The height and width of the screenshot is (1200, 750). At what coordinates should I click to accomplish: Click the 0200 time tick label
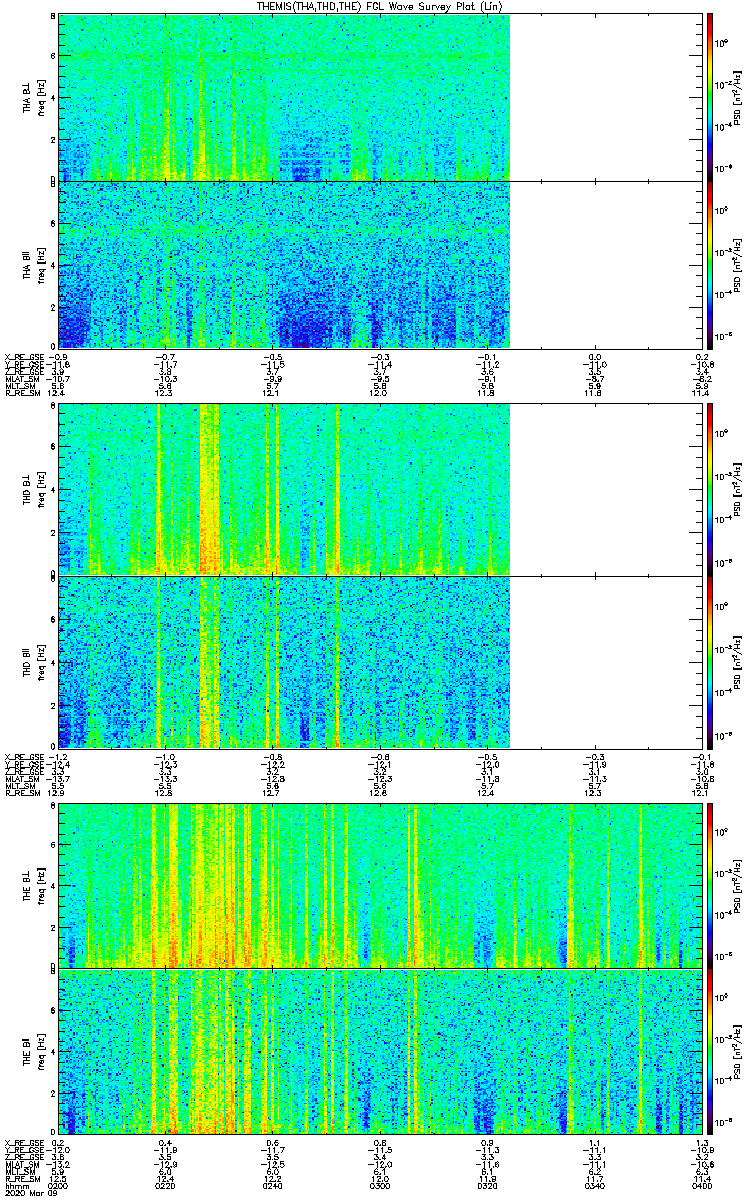[x=59, y=1186]
